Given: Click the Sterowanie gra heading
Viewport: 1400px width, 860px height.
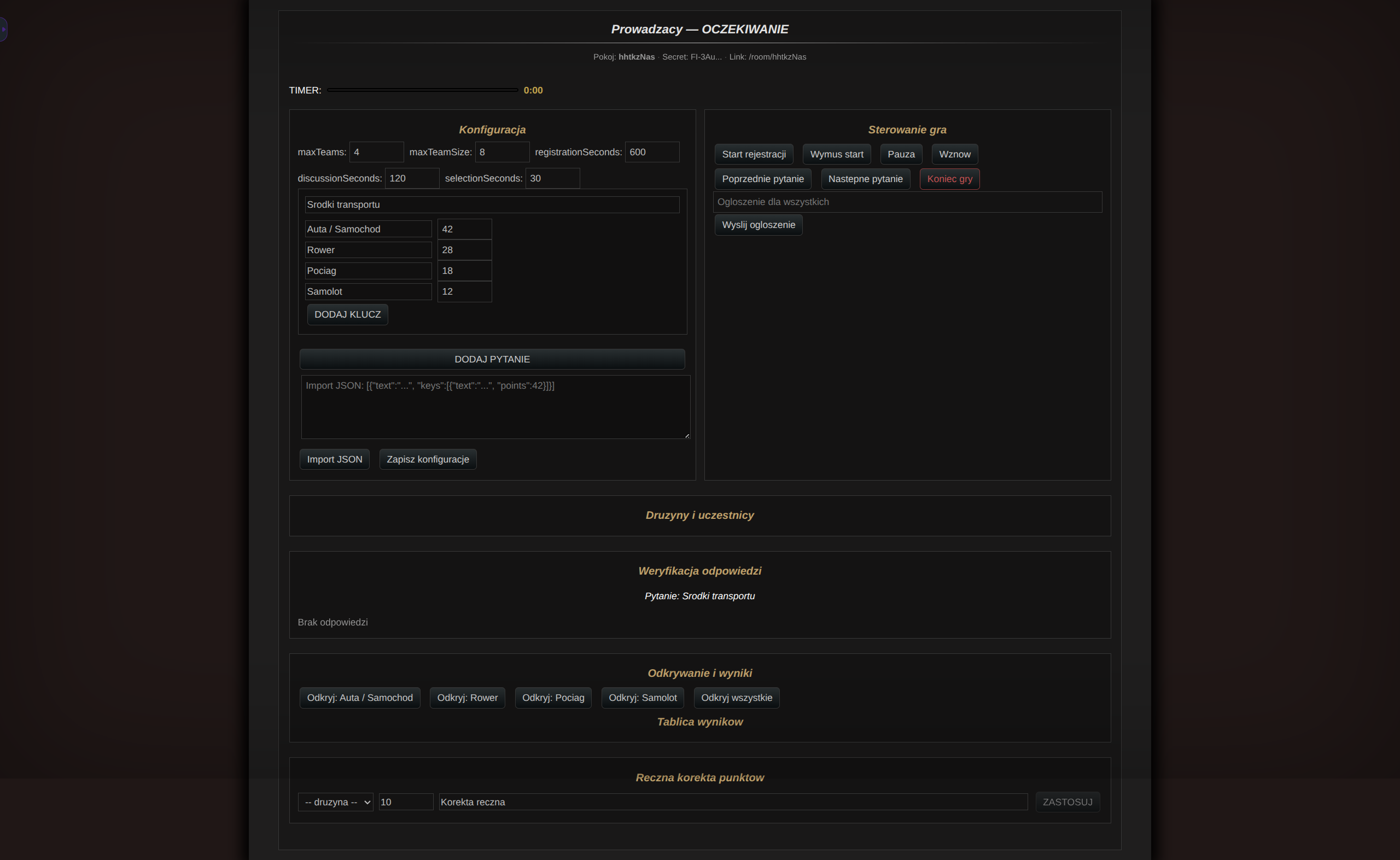Looking at the screenshot, I should click(x=907, y=130).
